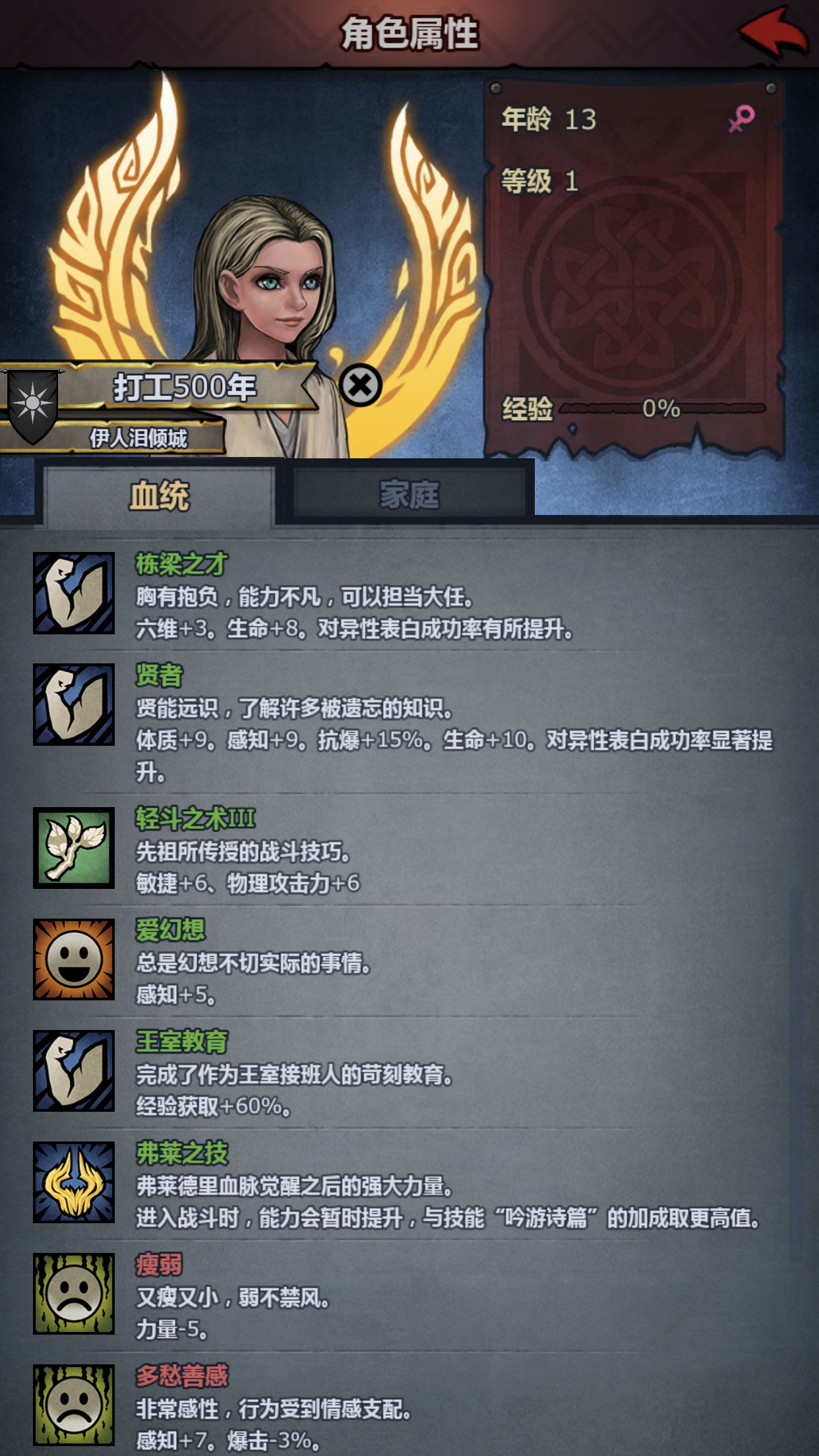The height and width of the screenshot is (1456, 819).
Task: Tap the 轻斗之术III plant sprout icon
Action: (74, 847)
